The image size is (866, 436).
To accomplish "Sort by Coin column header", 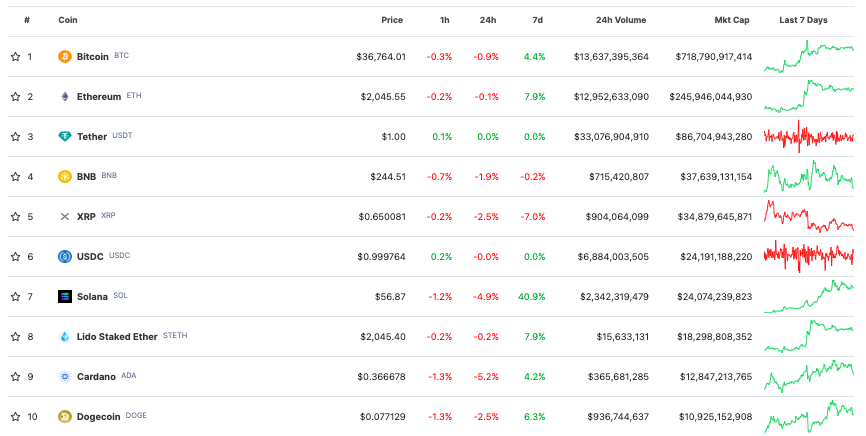I will click(67, 20).
